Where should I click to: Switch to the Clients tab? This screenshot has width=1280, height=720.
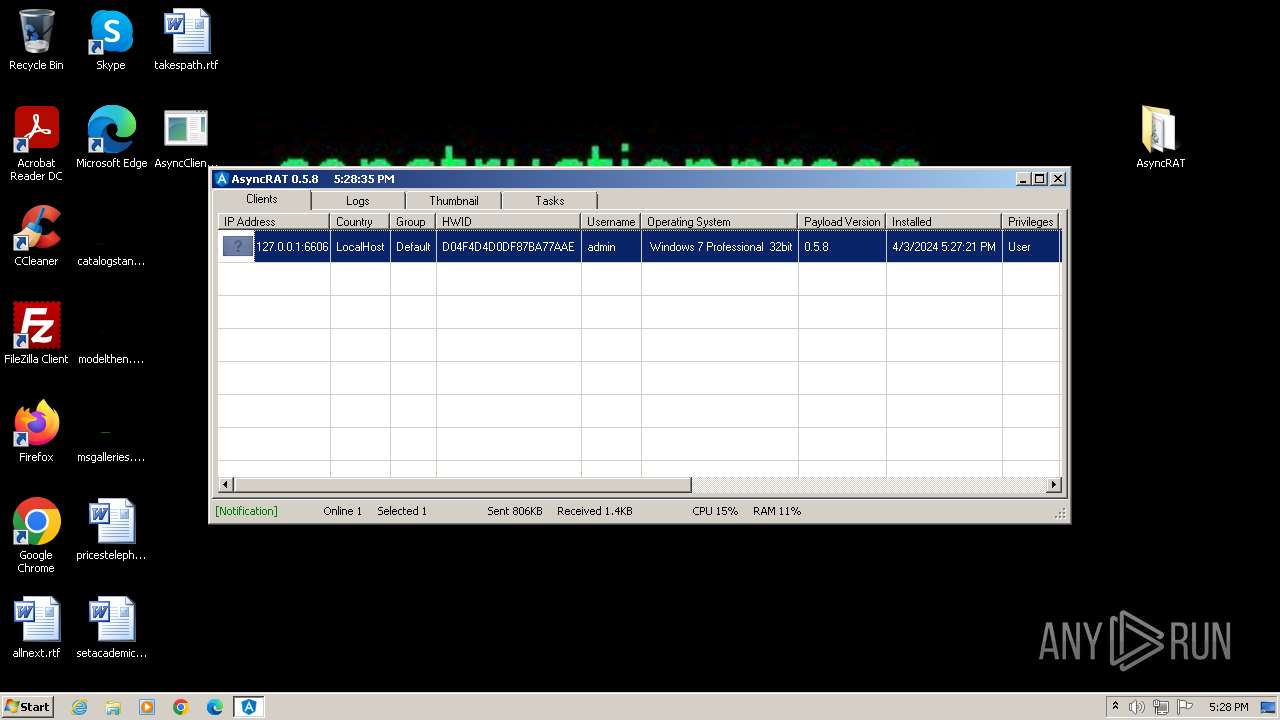262,199
